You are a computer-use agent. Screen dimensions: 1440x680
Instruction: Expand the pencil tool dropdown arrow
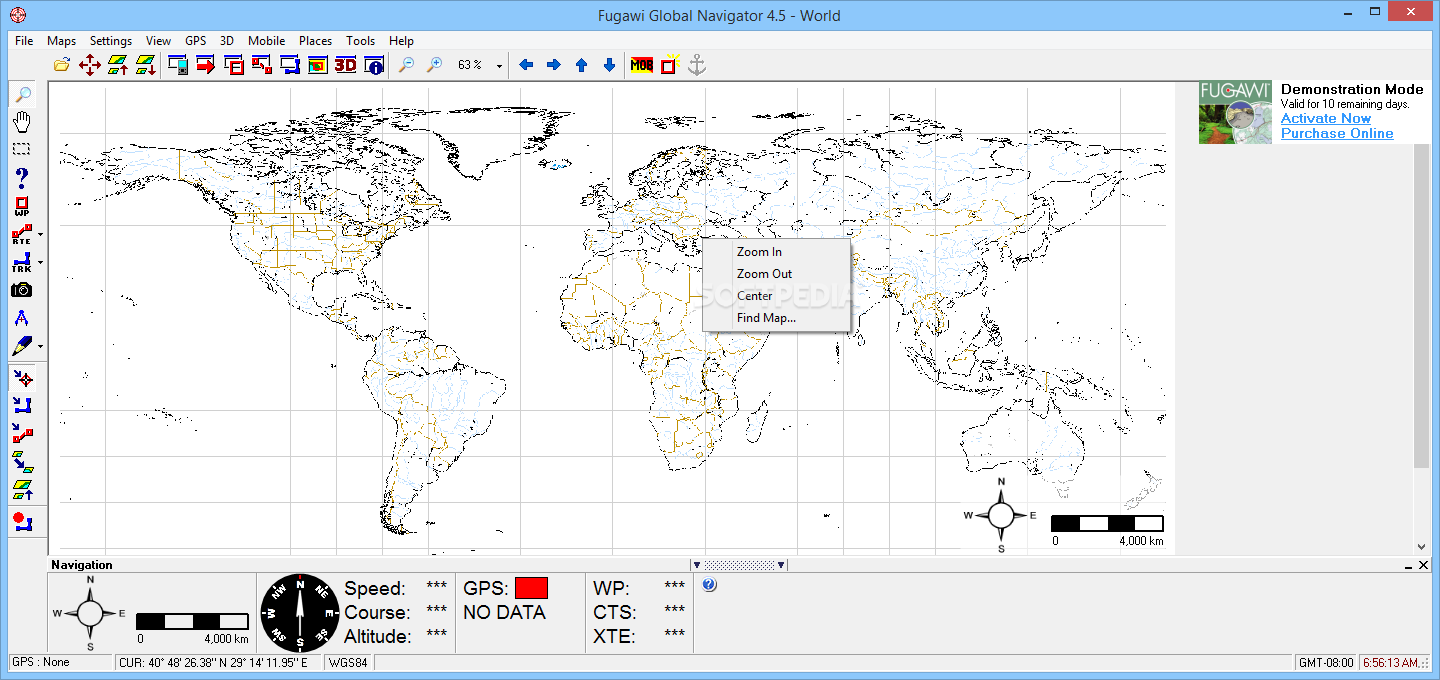click(41, 347)
